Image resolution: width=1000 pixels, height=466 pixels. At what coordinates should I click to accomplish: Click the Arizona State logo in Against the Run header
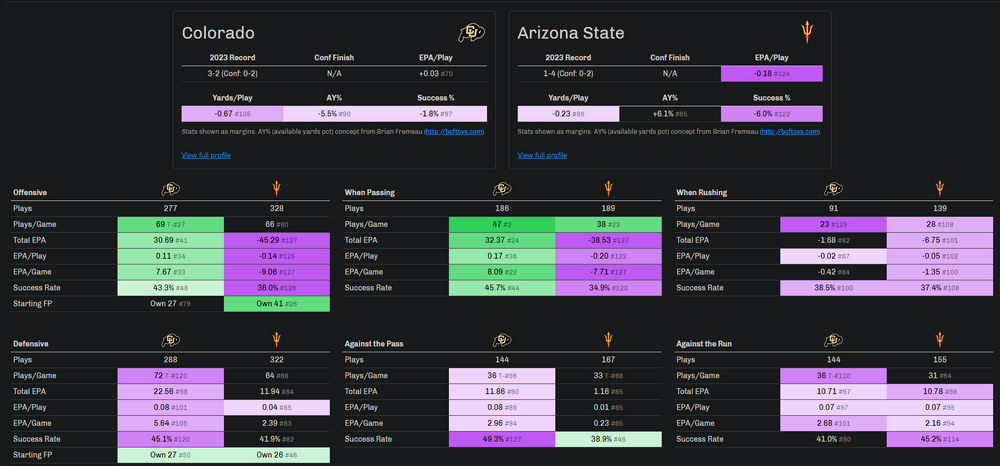pos(938,340)
